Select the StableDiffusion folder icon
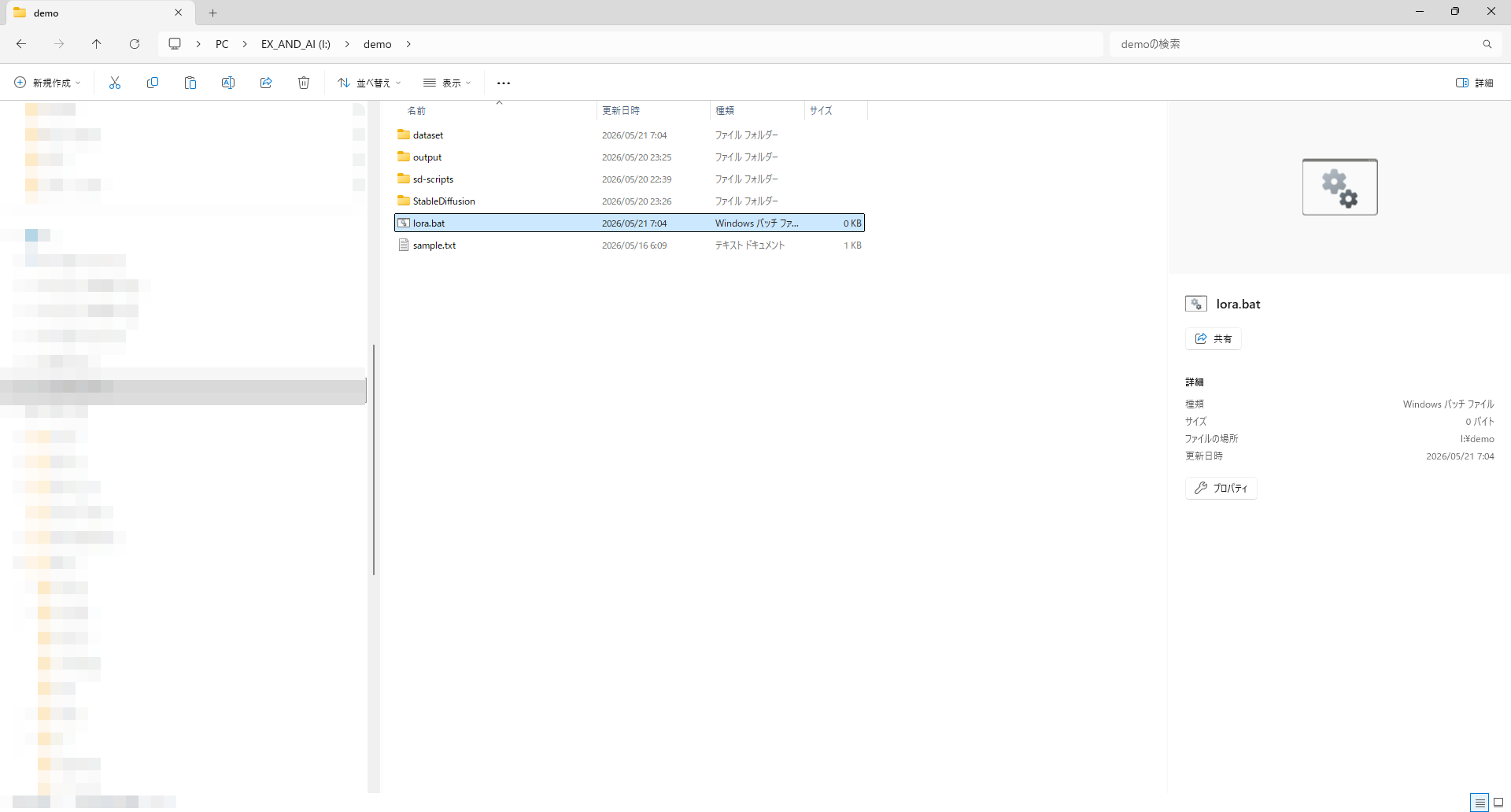 (404, 201)
